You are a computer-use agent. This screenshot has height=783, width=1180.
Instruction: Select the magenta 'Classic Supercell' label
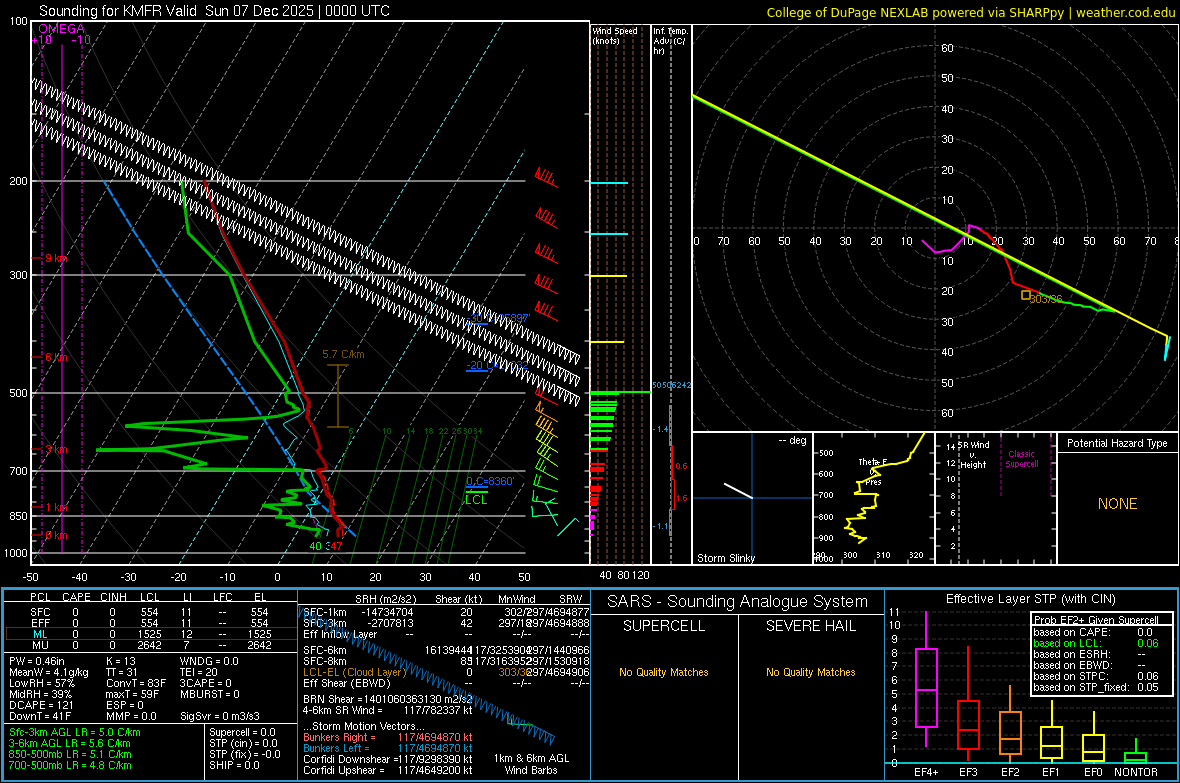tap(1022, 459)
